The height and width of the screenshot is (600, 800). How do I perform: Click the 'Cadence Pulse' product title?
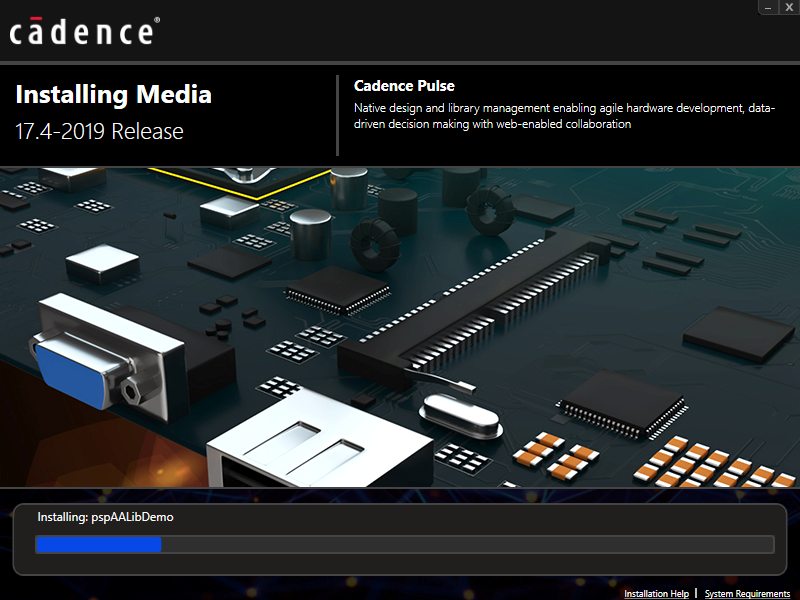tap(404, 86)
